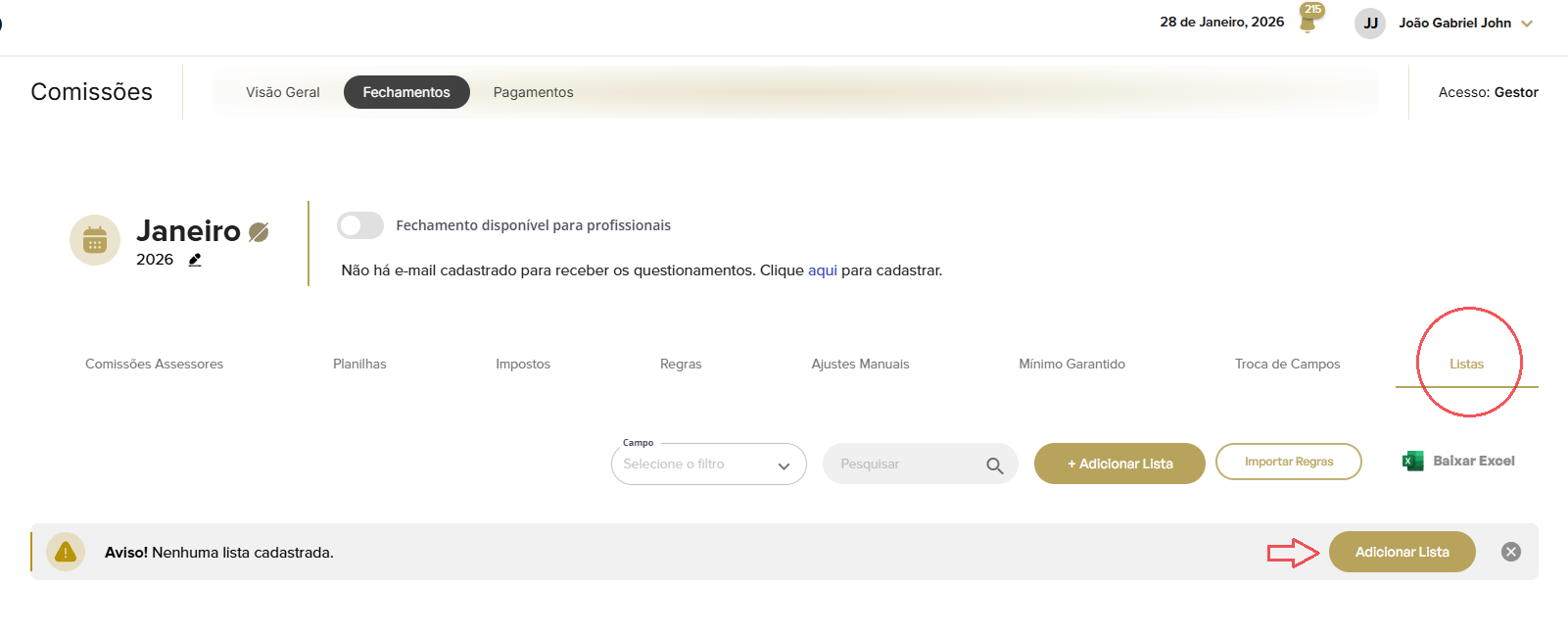Click the JJ user avatar
The height and width of the screenshot is (635, 1568).
[1370, 23]
